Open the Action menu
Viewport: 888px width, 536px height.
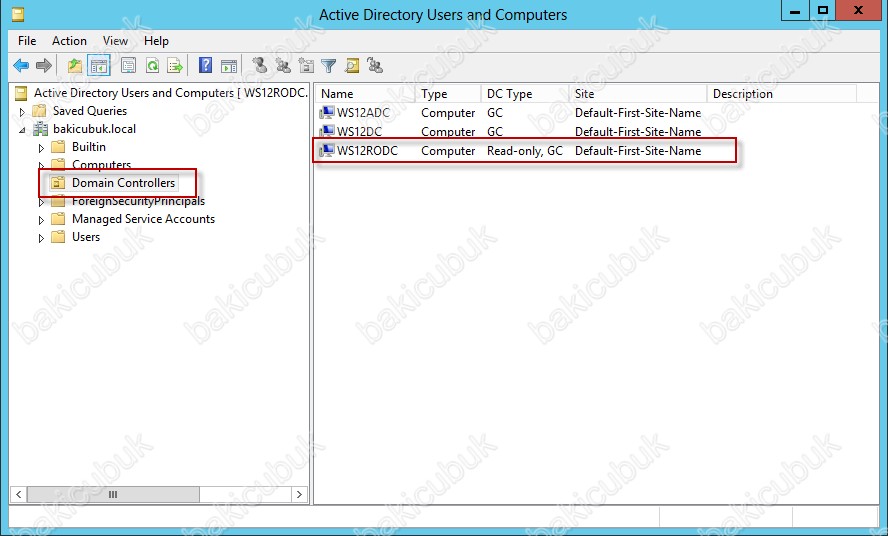pos(69,41)
